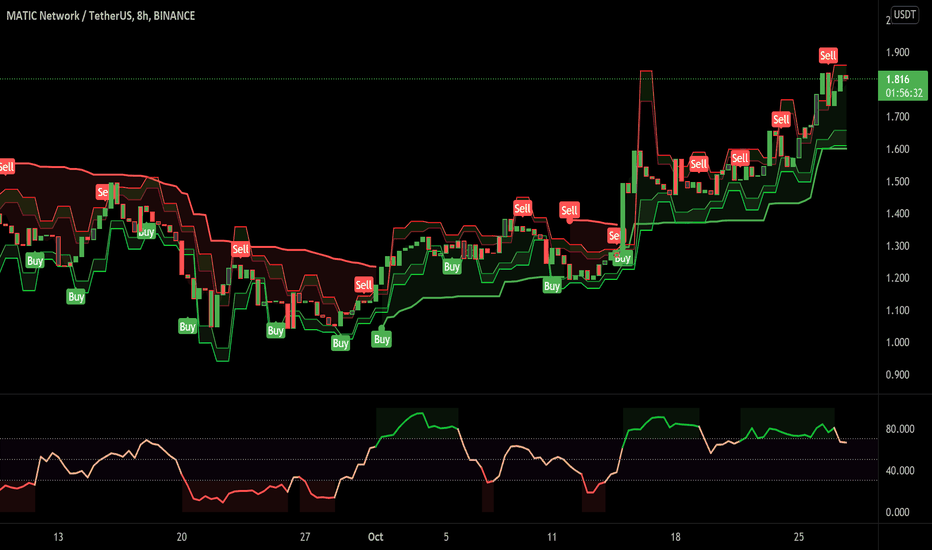Click the Buy signal above date 5

(452, 267)
